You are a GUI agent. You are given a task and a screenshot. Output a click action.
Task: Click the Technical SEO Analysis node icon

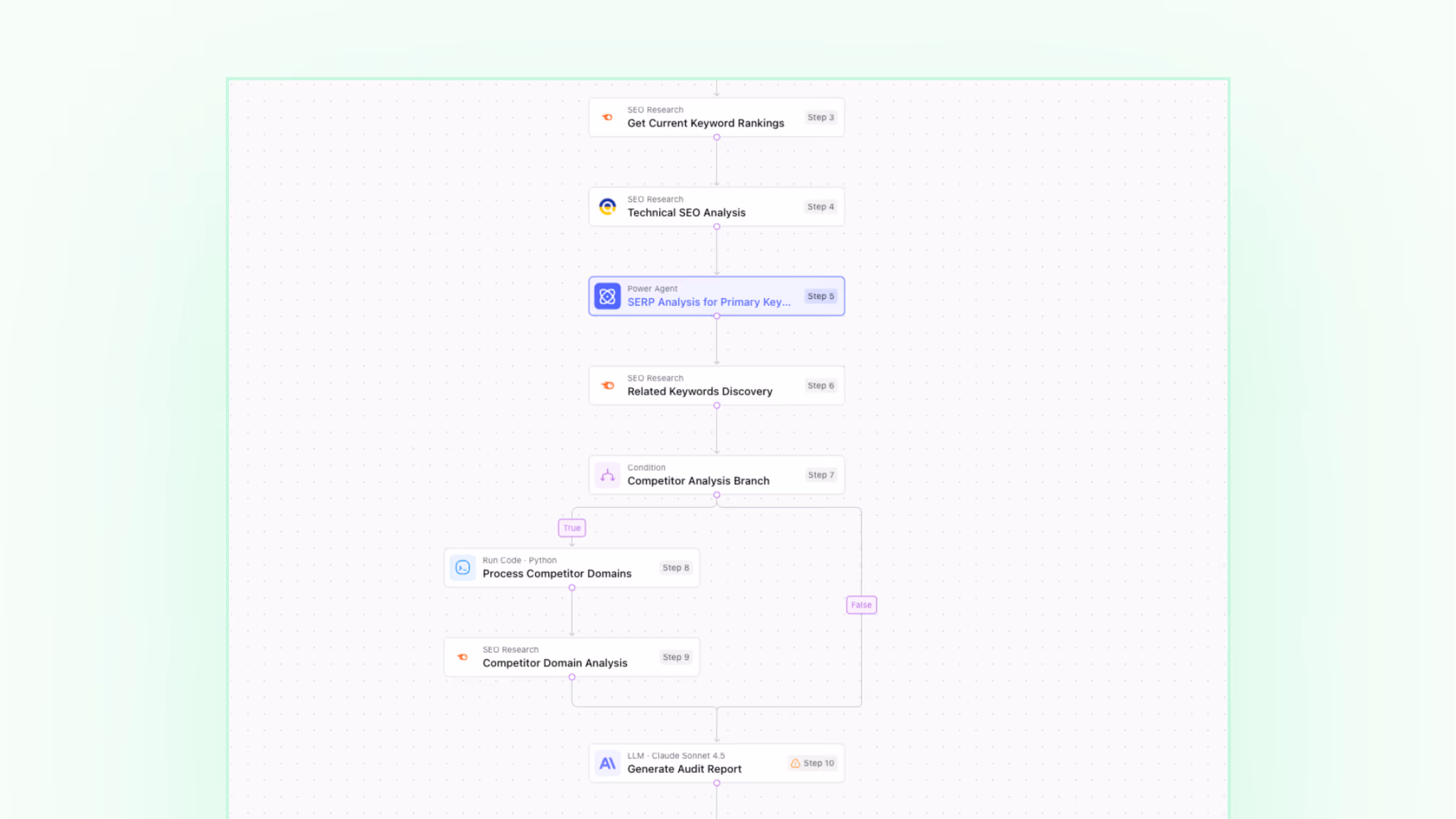coord(607,207)
